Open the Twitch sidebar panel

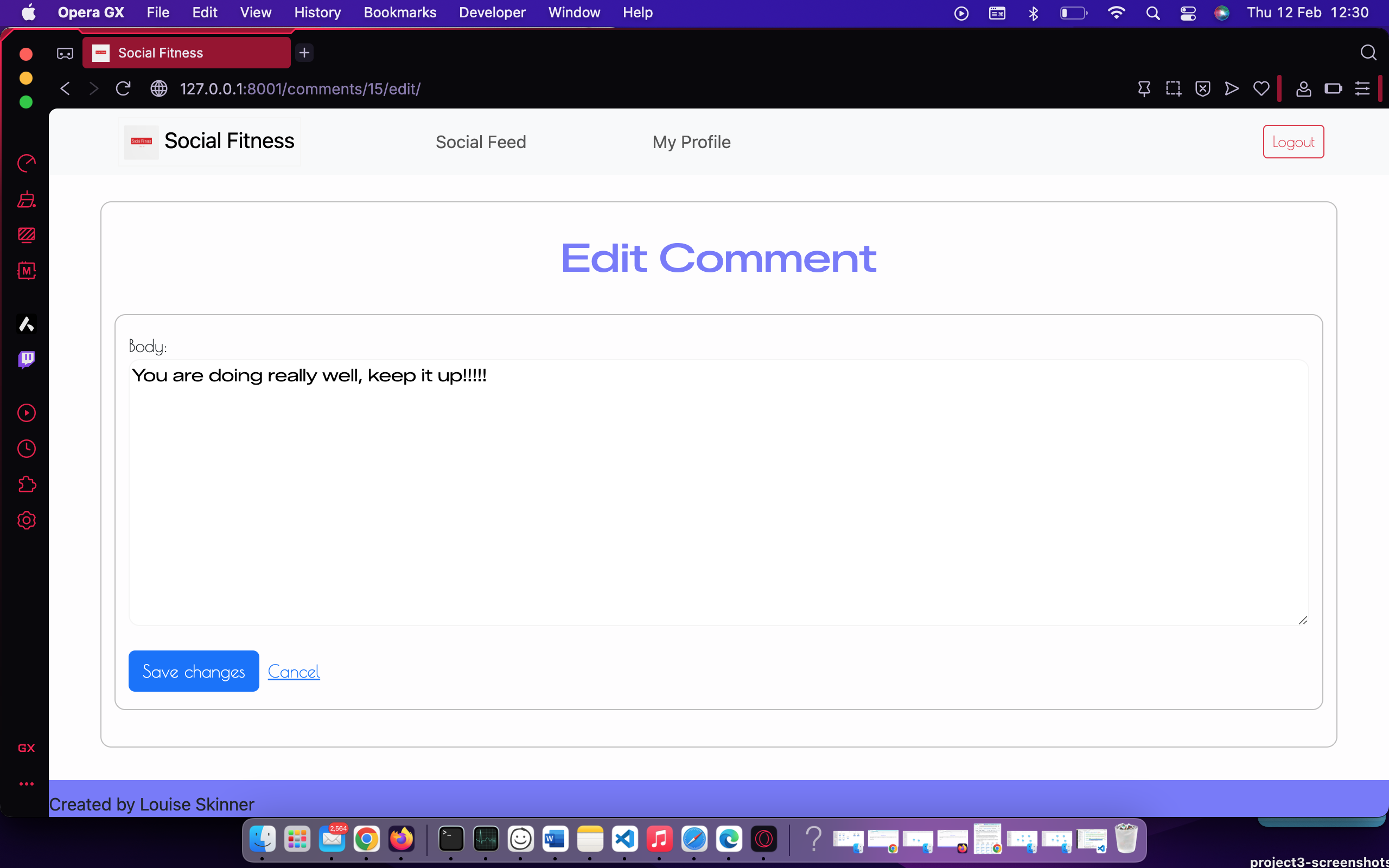click(x=27, y=359)
